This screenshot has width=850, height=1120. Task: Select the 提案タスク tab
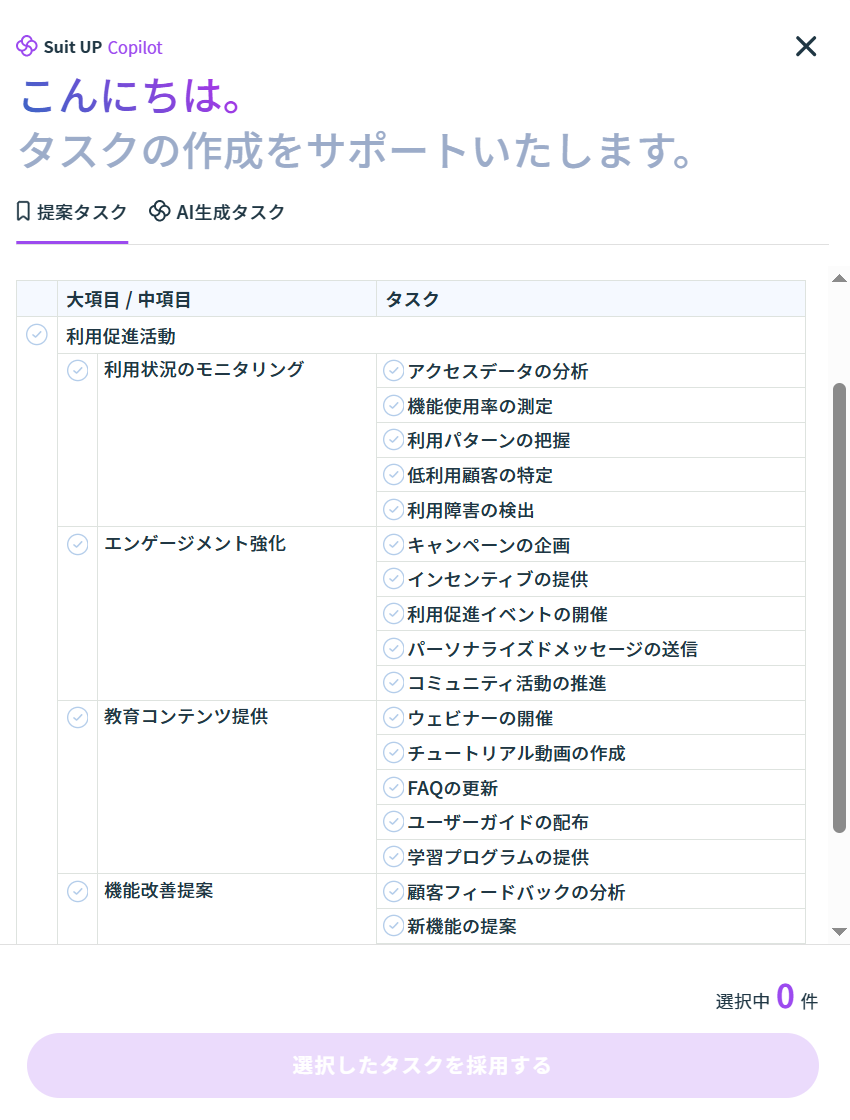[x=72, y=212]
